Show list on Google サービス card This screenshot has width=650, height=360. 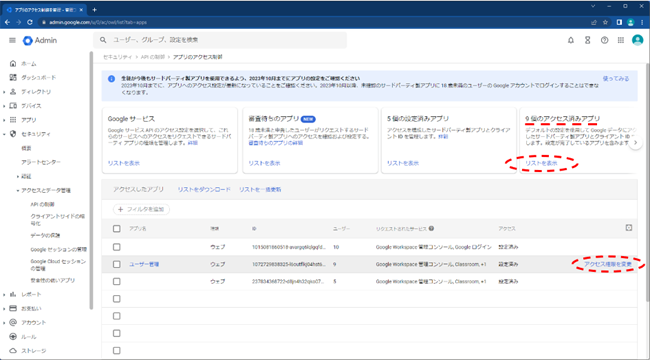click(x=124, y=163)
